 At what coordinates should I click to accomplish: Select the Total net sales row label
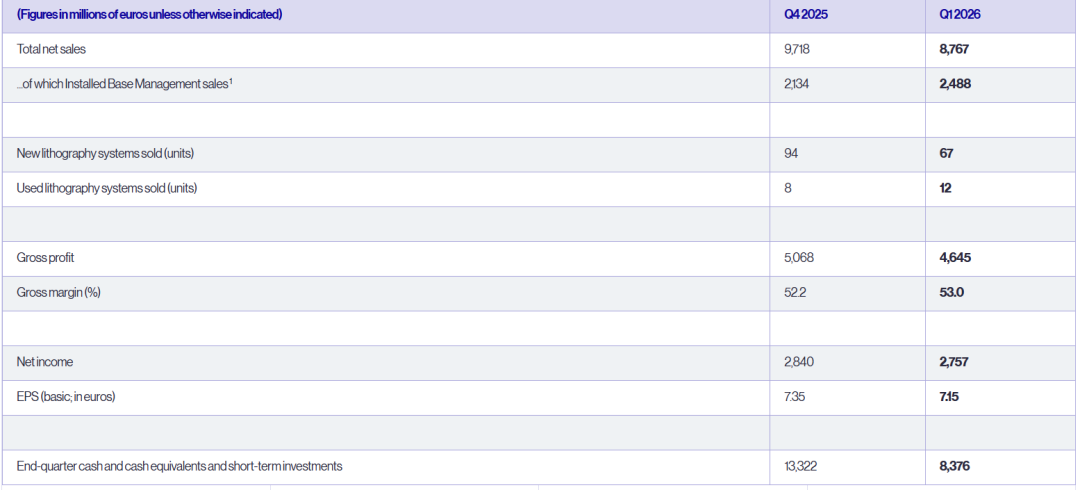pos(51,50)
